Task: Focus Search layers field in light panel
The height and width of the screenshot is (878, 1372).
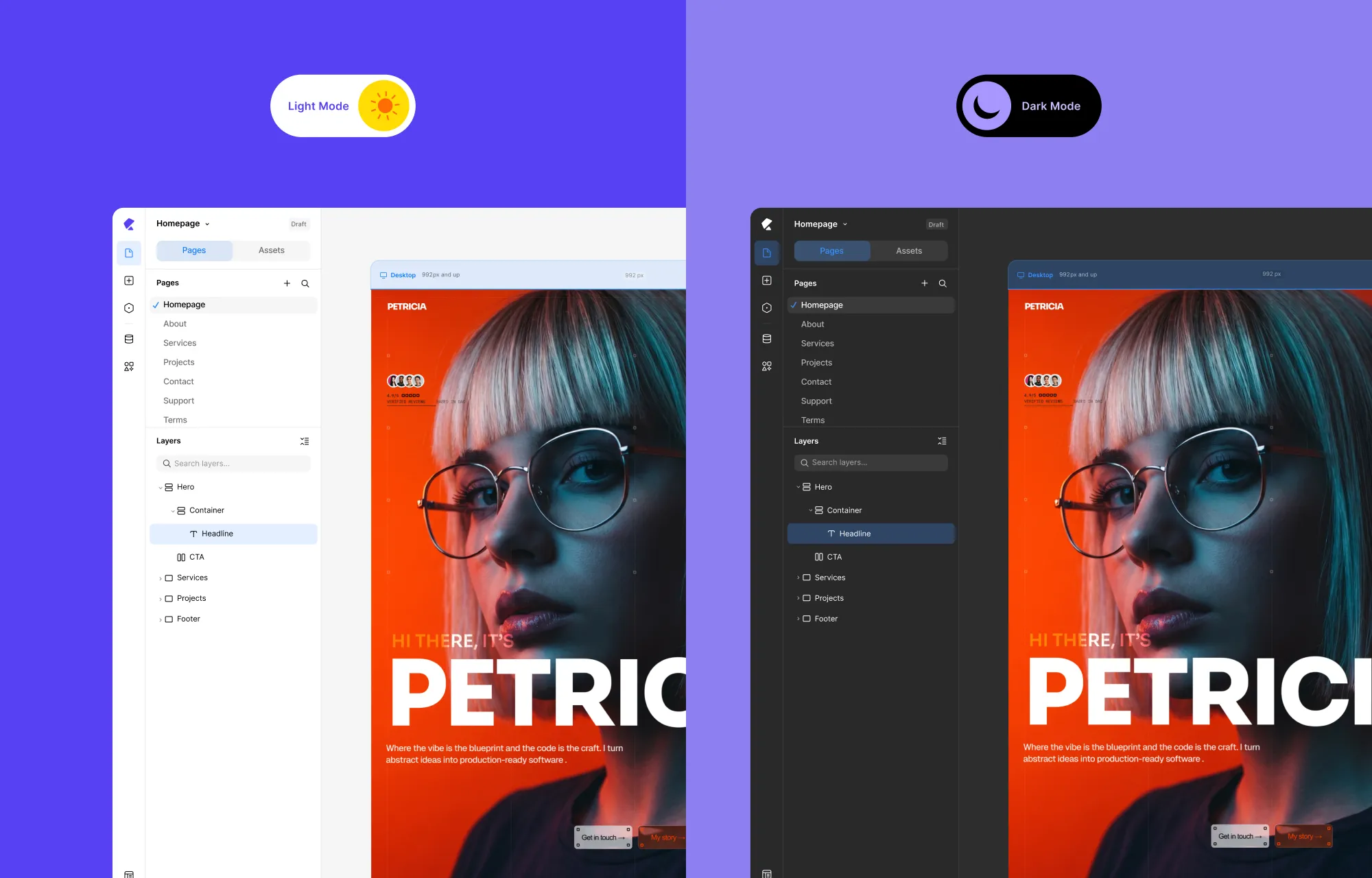Action: tap(233, 464)
